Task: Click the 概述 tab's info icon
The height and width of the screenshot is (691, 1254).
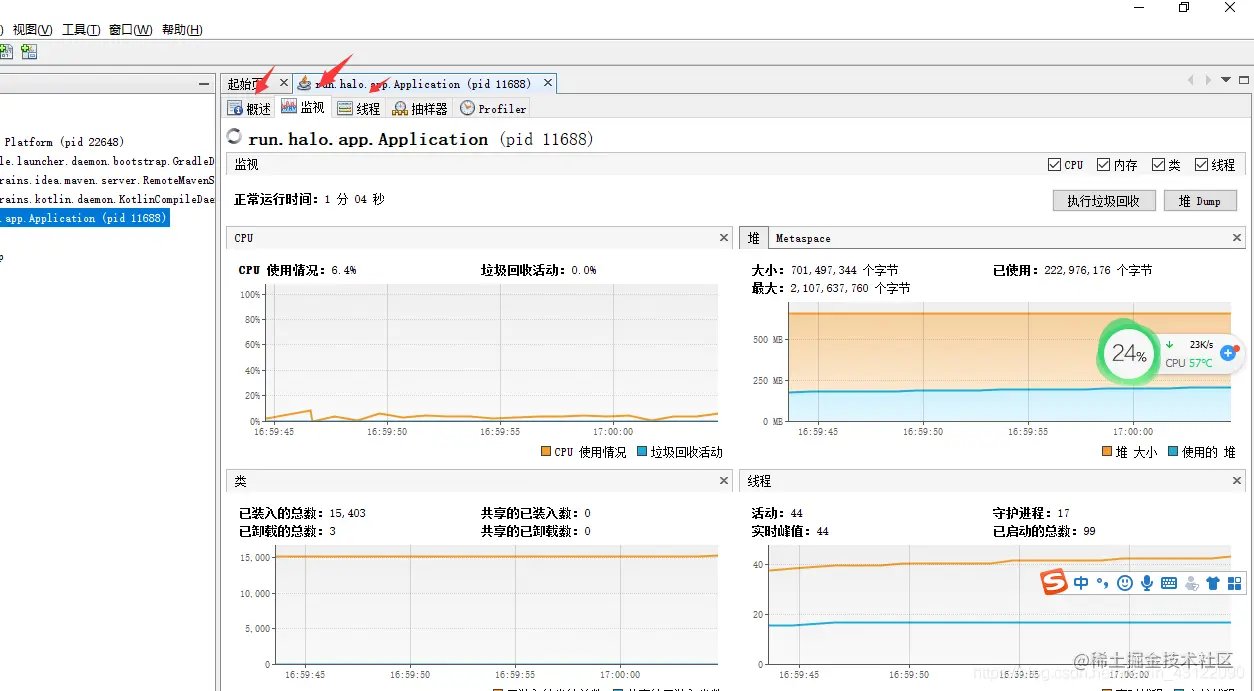Action: click(x=235, y=108)
